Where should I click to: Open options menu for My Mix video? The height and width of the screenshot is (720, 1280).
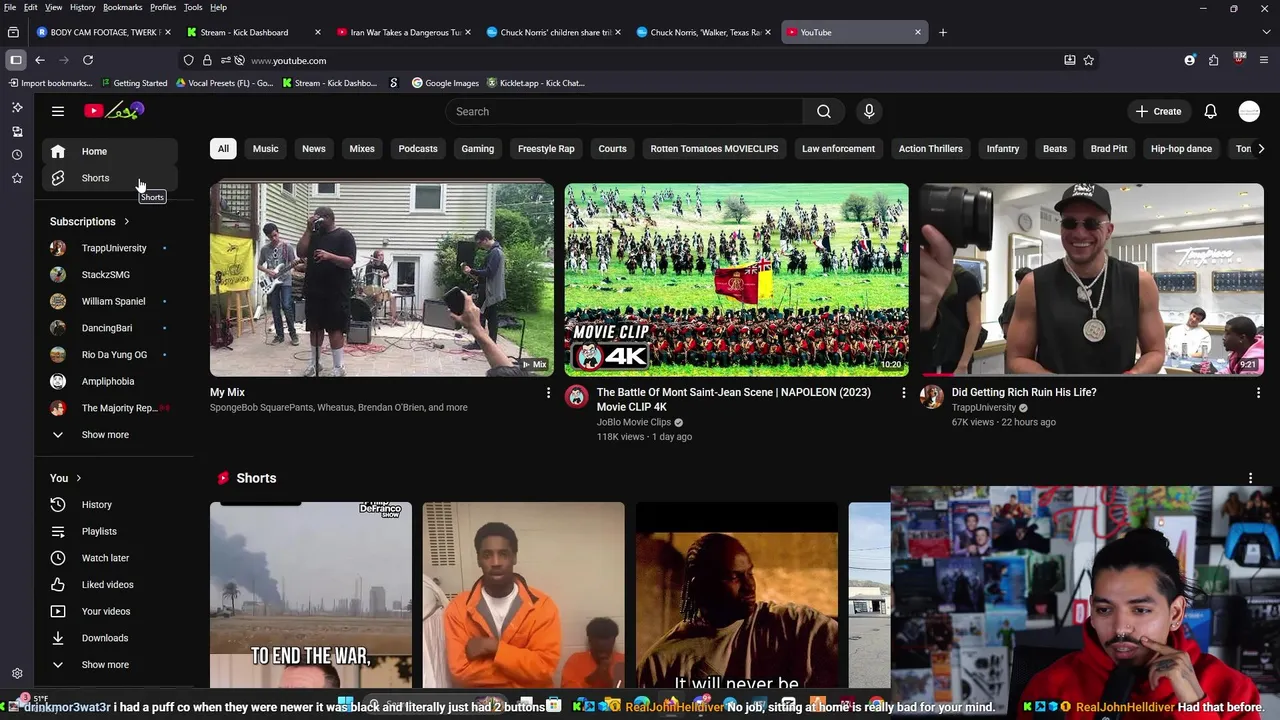pos(548,393)
